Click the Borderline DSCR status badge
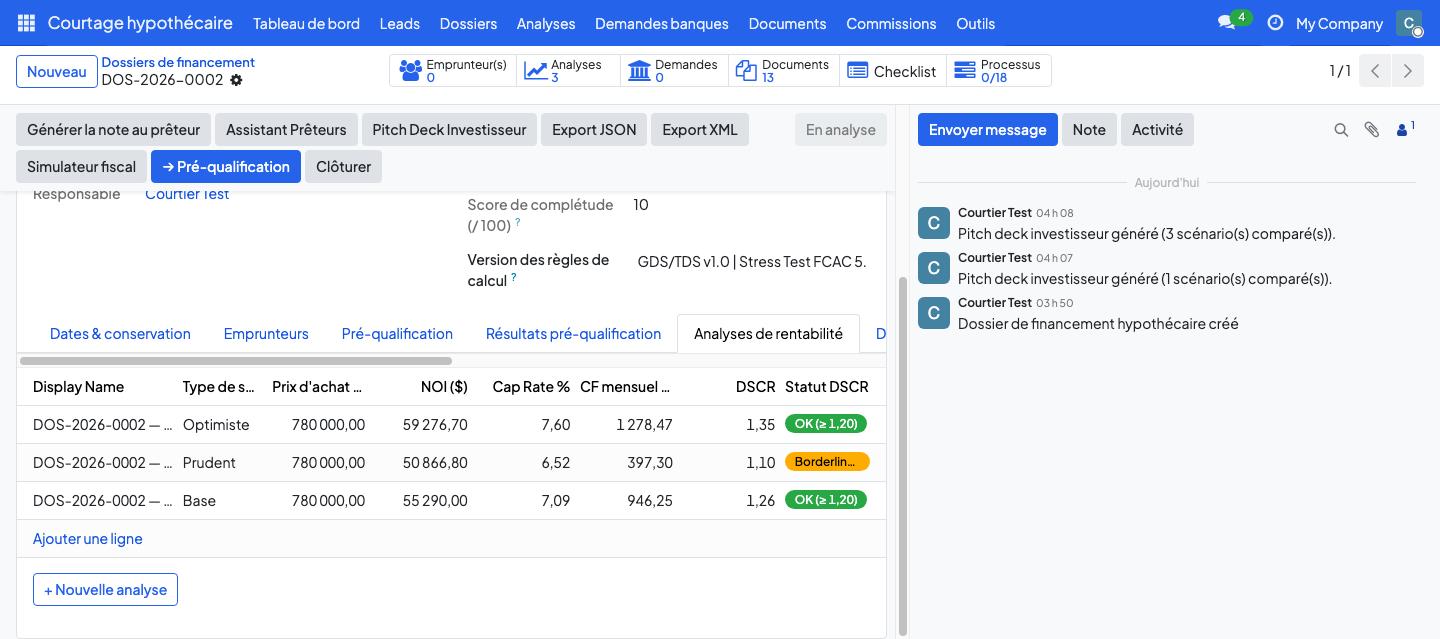 [x=827, y=462]
